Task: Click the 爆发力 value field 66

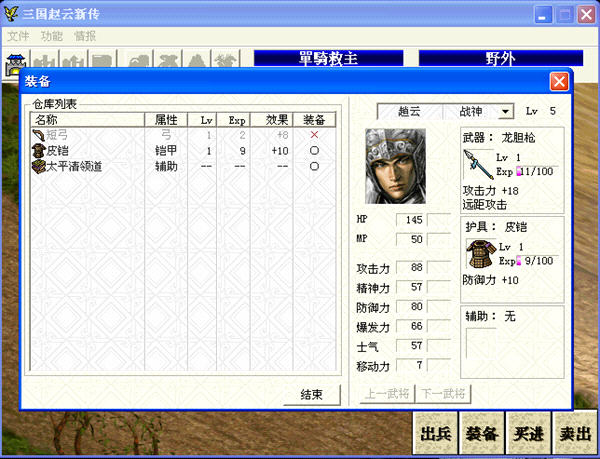Action: (410, 326)
